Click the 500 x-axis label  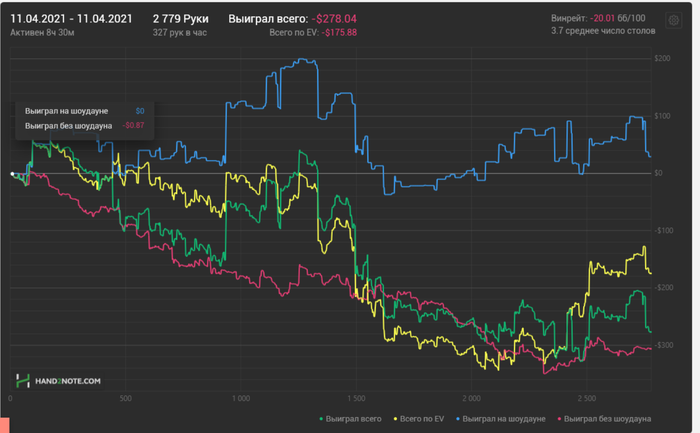tap(125, 398)
